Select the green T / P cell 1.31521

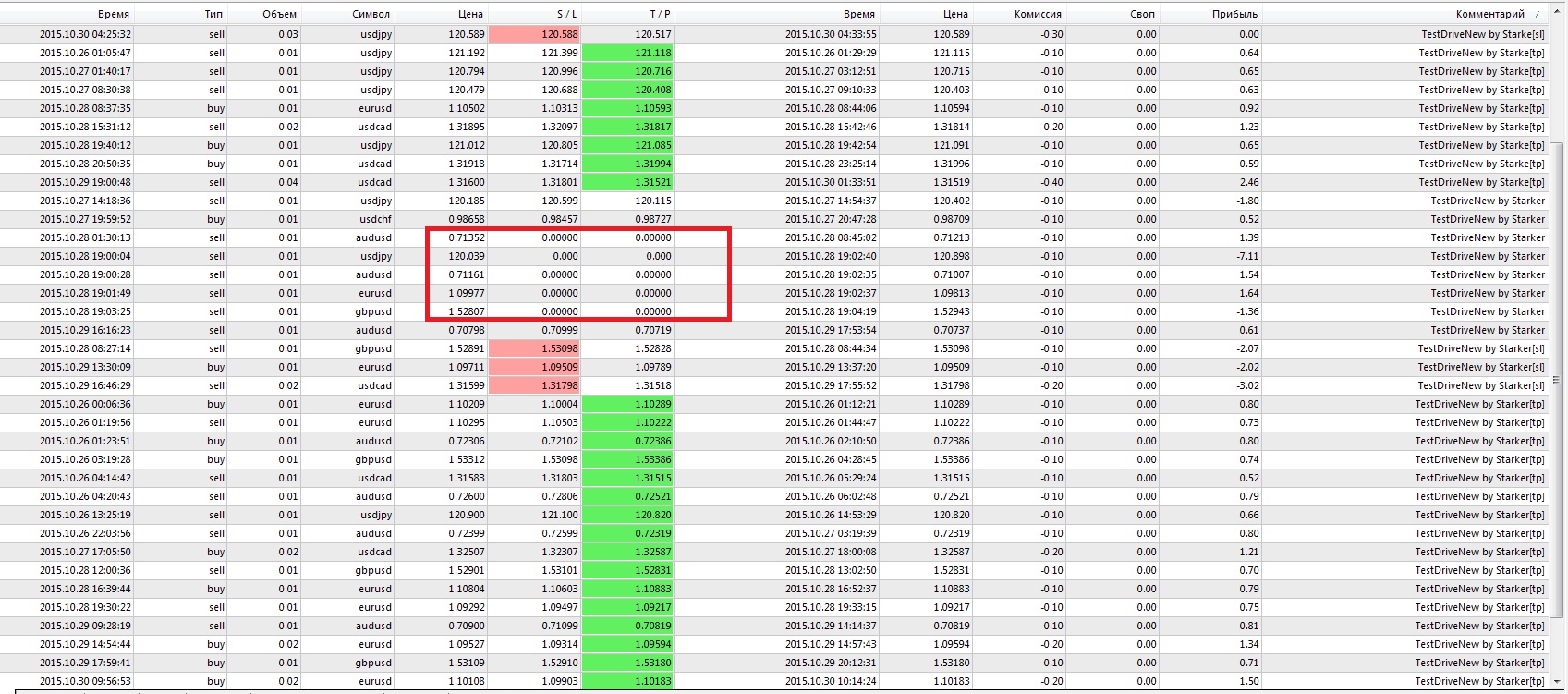tap(627, 182)
